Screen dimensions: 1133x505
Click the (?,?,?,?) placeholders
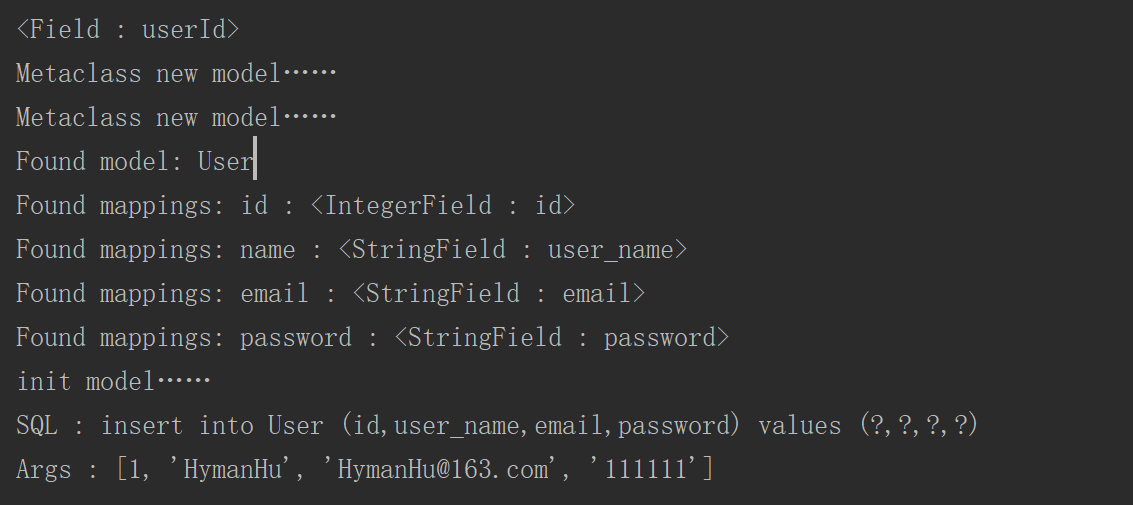point(918,425)
